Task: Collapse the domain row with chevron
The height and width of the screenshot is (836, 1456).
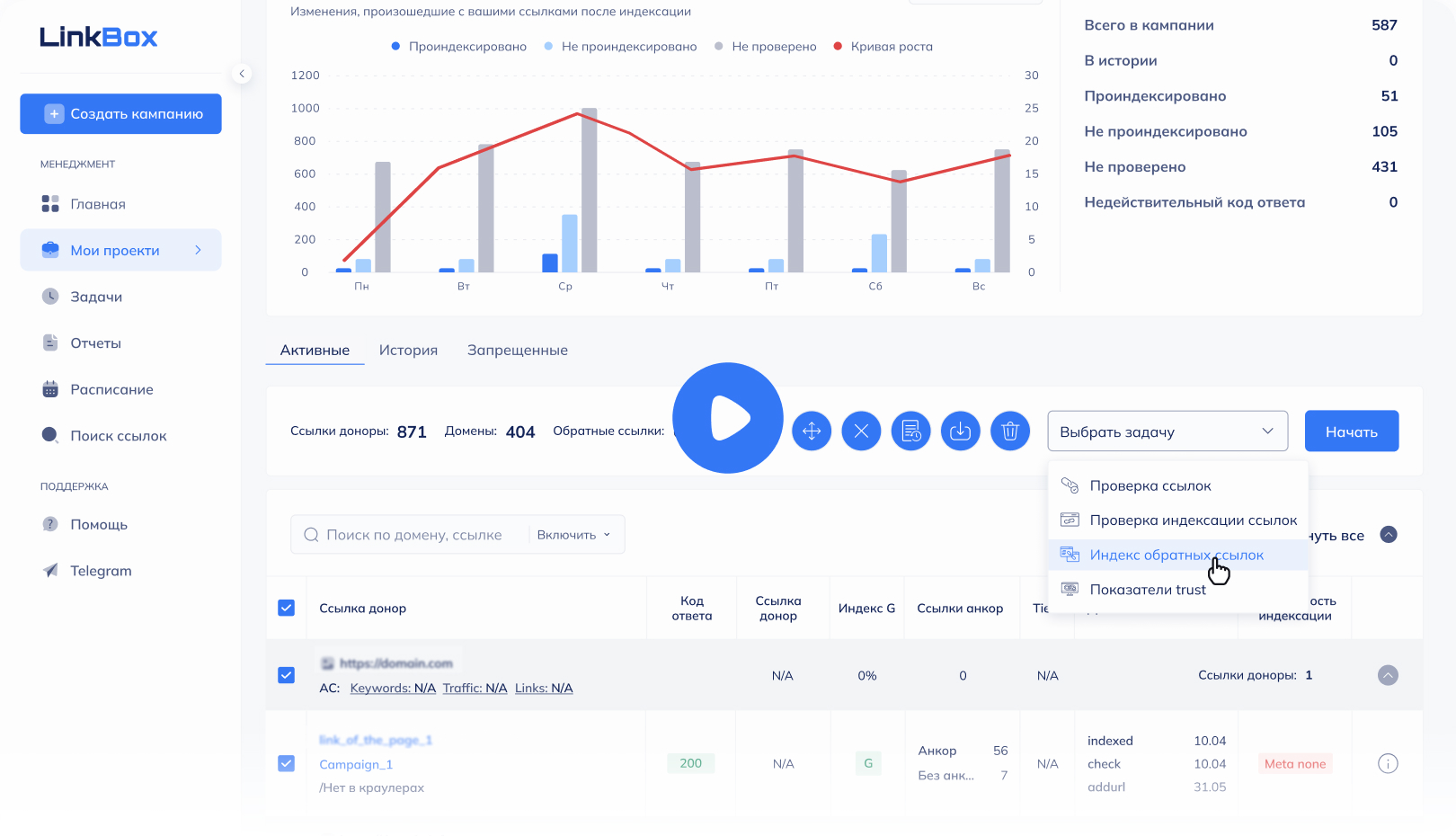Action: (x=1388, y=675)
